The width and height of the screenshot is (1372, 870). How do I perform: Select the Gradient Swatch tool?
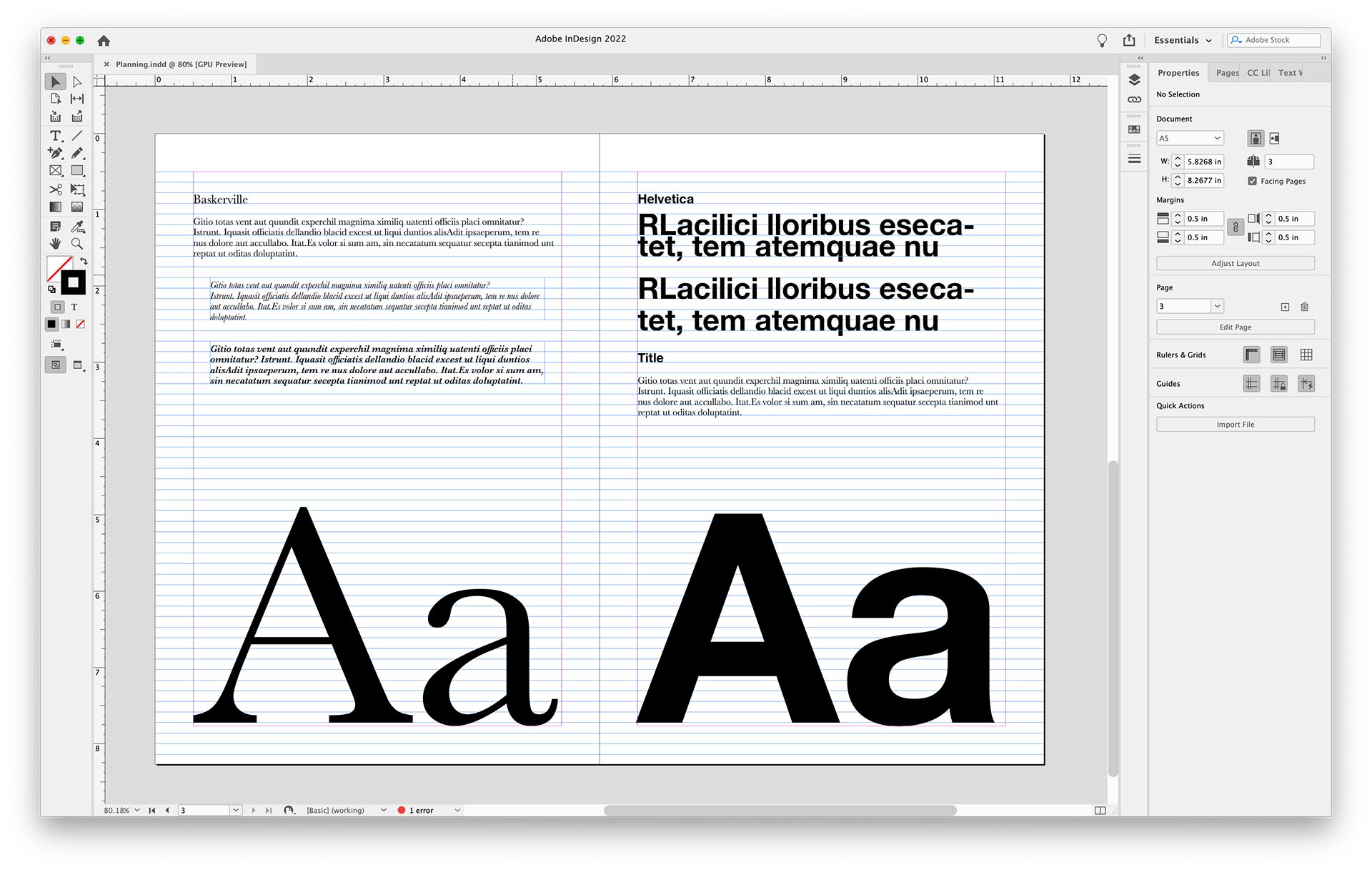coord(56,207)
